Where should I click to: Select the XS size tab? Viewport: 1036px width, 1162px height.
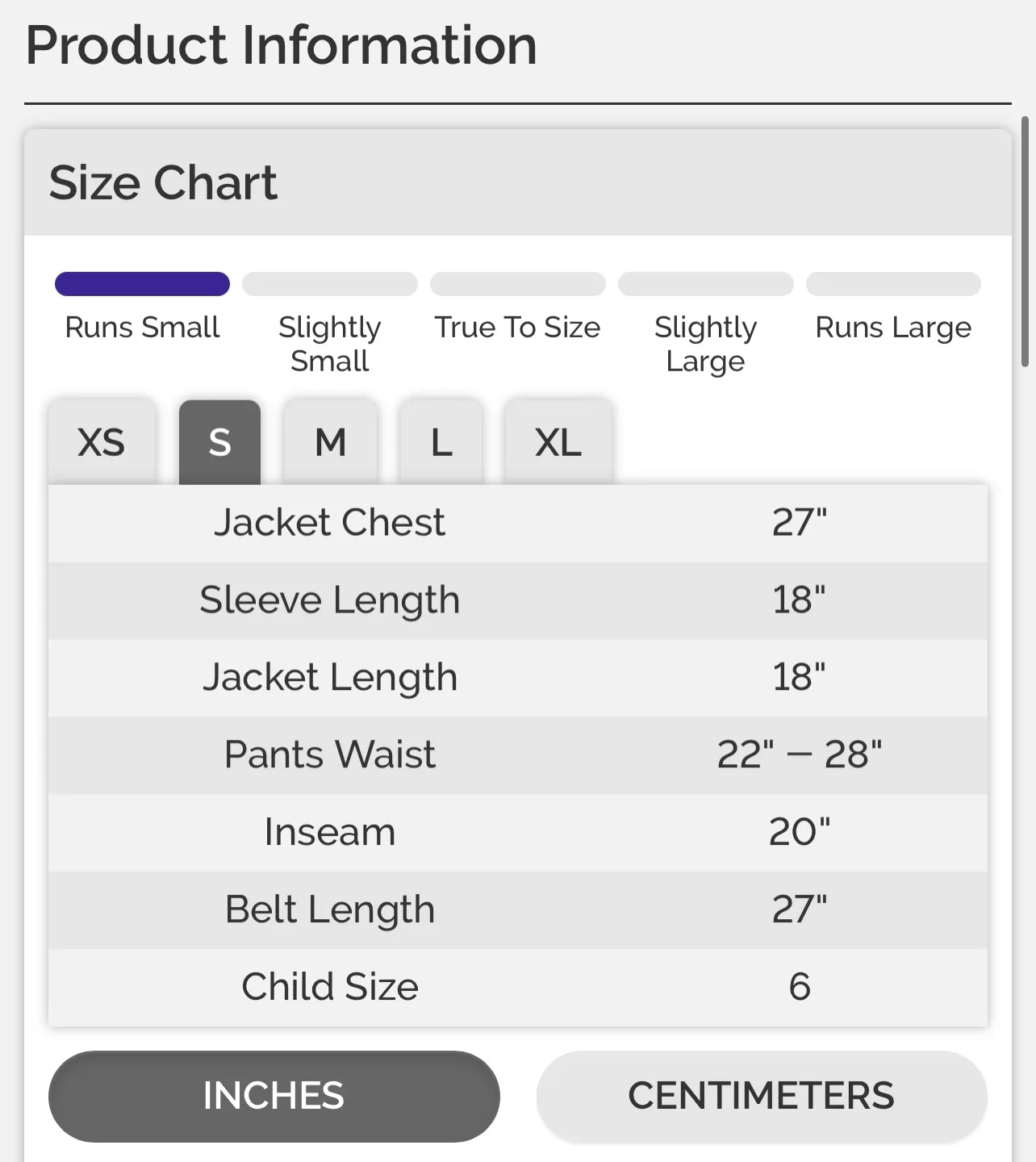102,441
